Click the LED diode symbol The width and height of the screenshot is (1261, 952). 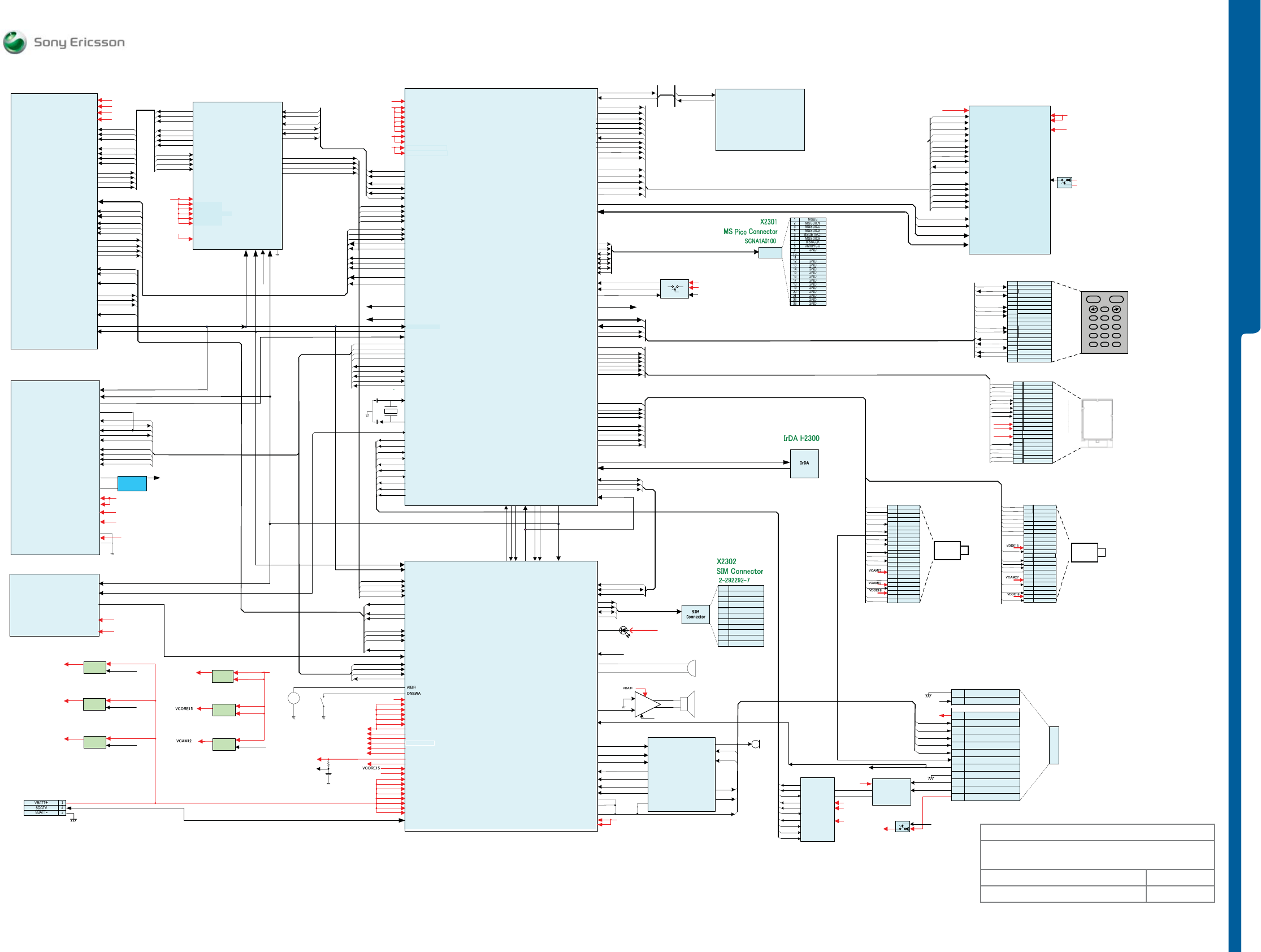pos(623,630)
